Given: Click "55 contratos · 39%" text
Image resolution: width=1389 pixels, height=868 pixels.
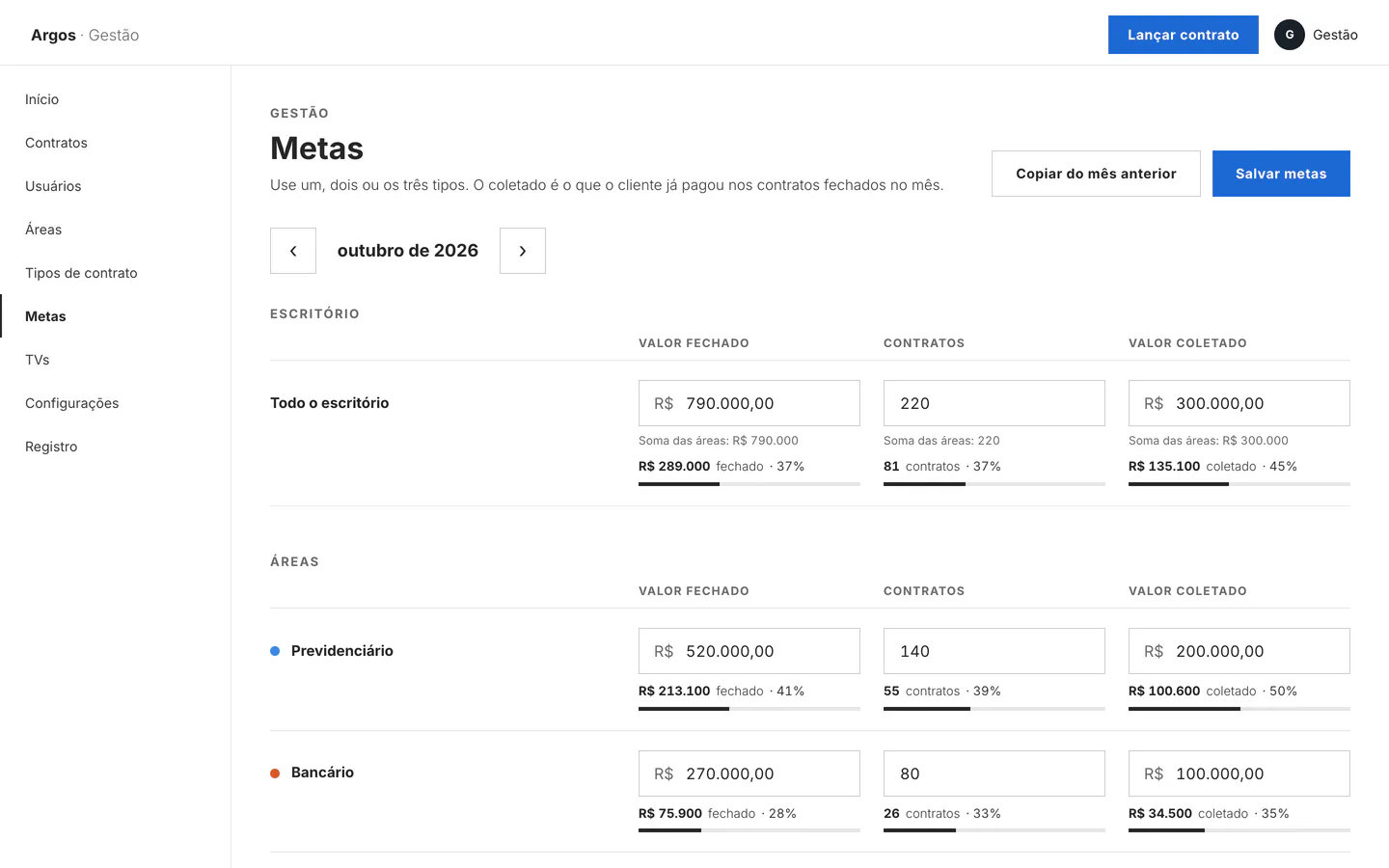Looking at the screenshot, I should [x=942, y=692].
